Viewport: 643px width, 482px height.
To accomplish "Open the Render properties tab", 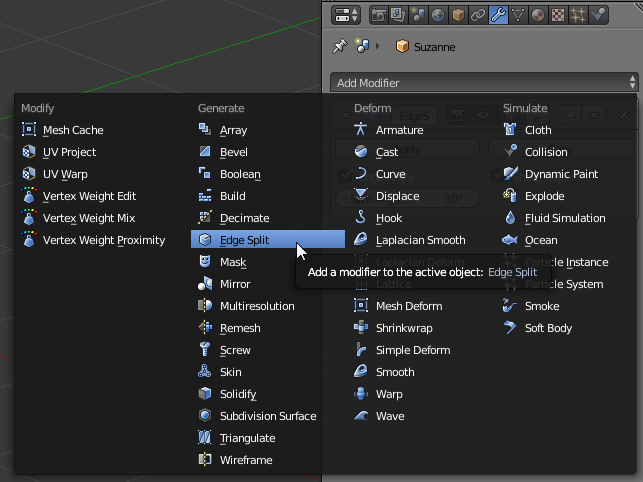I will tap(379, 16).
